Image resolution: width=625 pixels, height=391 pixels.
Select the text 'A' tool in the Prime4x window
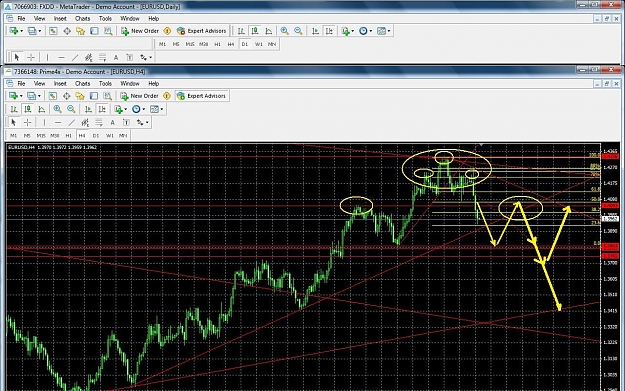pyautogui.click(x=112, y=122)
